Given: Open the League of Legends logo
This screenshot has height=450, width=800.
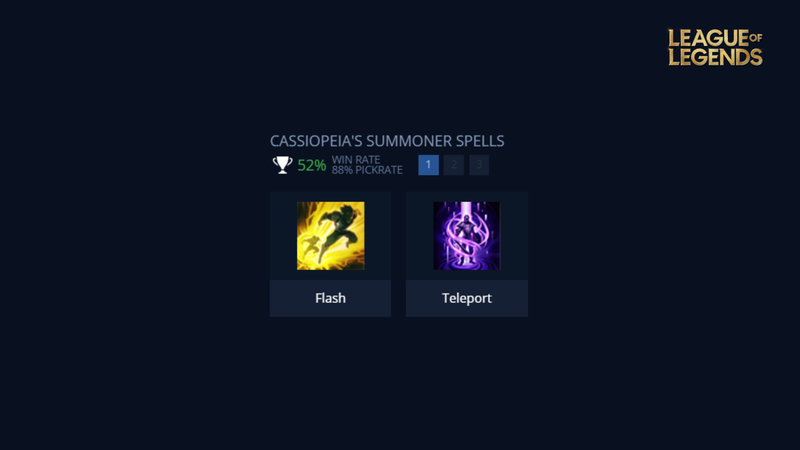Looking at the screenshot, I should tap(715, 47).
